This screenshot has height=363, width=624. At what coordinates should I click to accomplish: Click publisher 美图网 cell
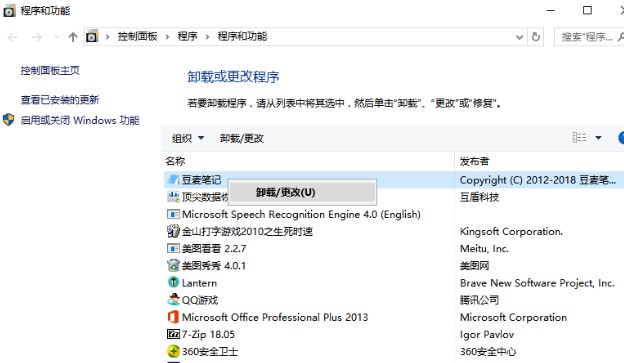474,265
